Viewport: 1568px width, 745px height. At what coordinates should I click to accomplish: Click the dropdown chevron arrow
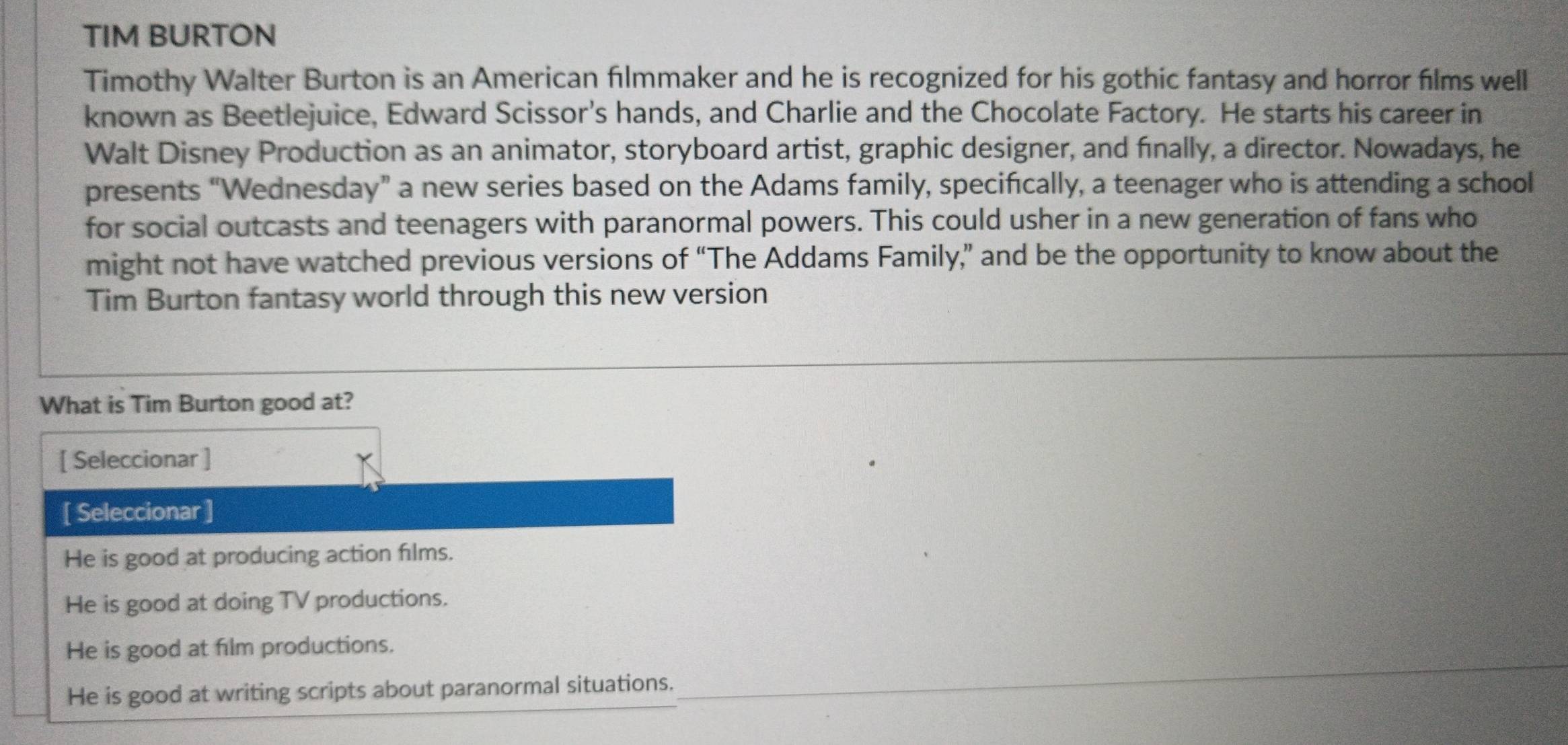click(364, 460)
